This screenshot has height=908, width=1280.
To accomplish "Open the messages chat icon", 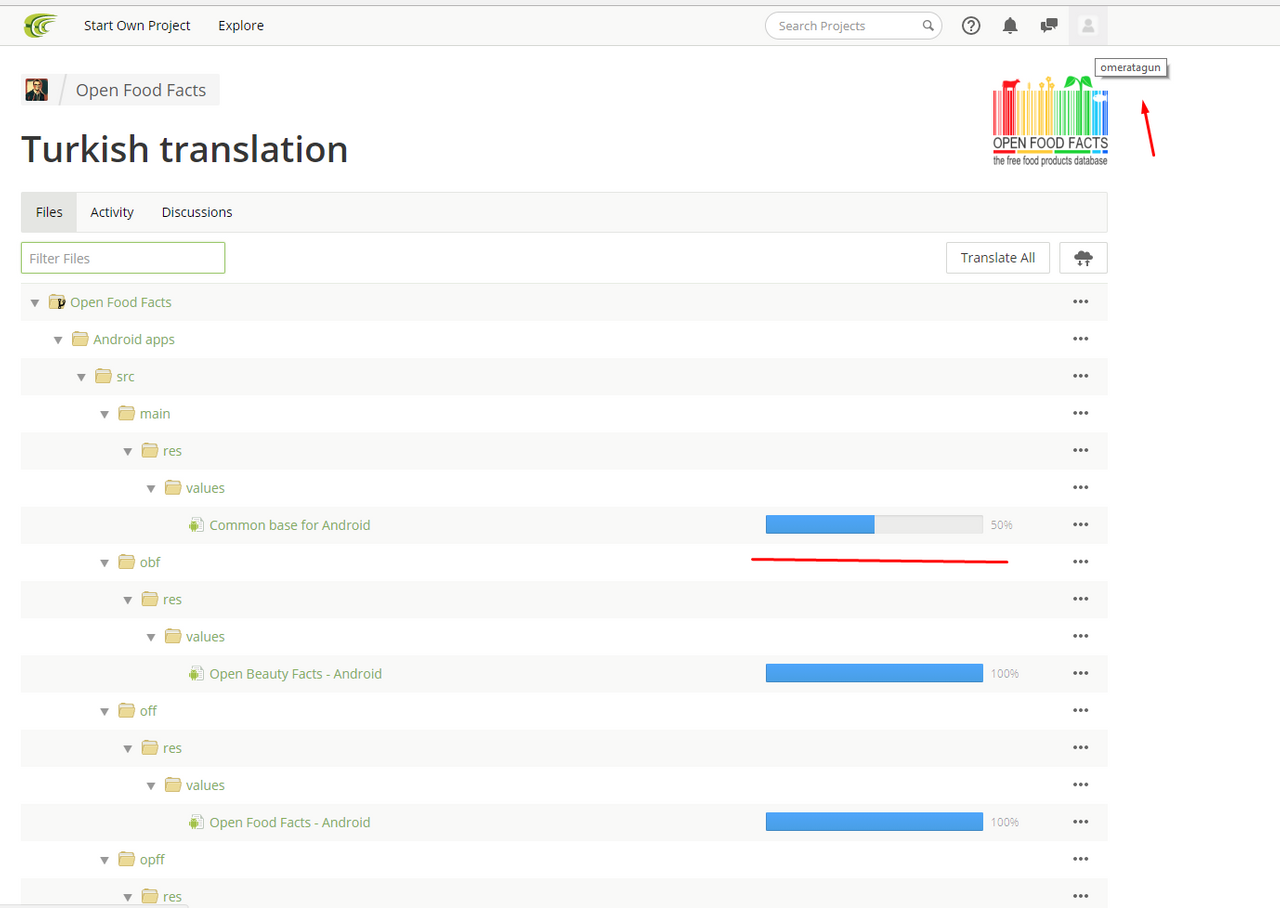I will coord(1049,26).
